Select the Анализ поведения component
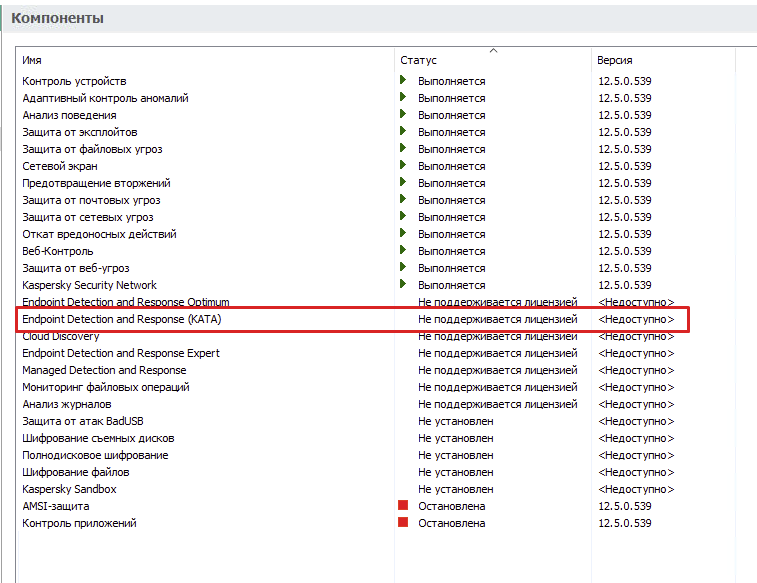 (x=69, y=115)
